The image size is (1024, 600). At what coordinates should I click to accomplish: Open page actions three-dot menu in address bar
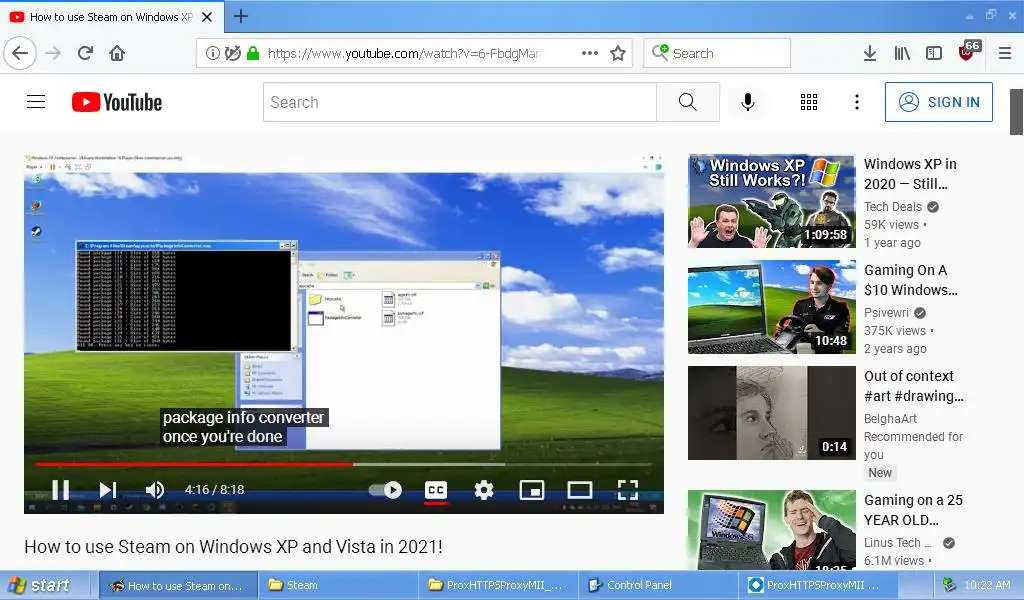click(x=590, y=54)
